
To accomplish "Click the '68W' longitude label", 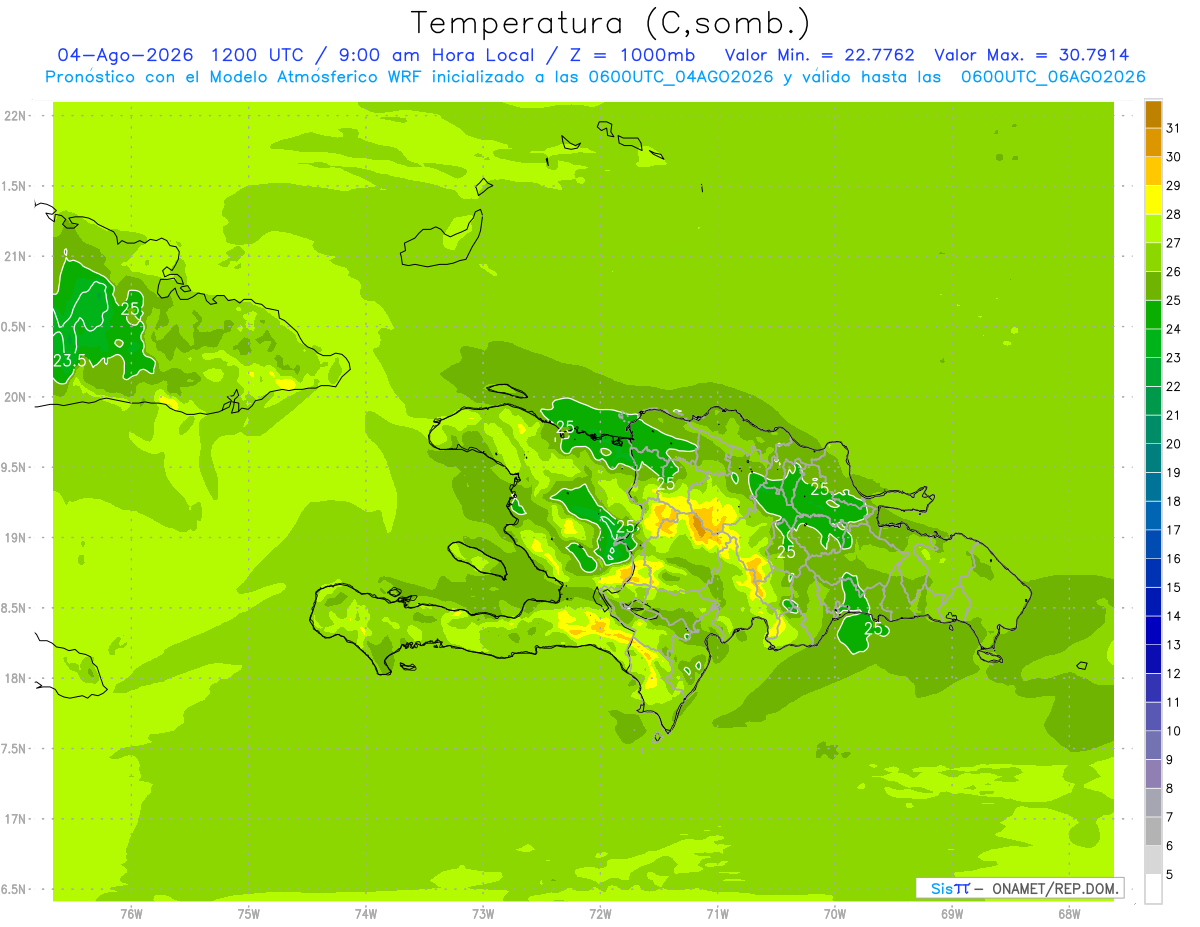I will click(x=1069, y=913).
